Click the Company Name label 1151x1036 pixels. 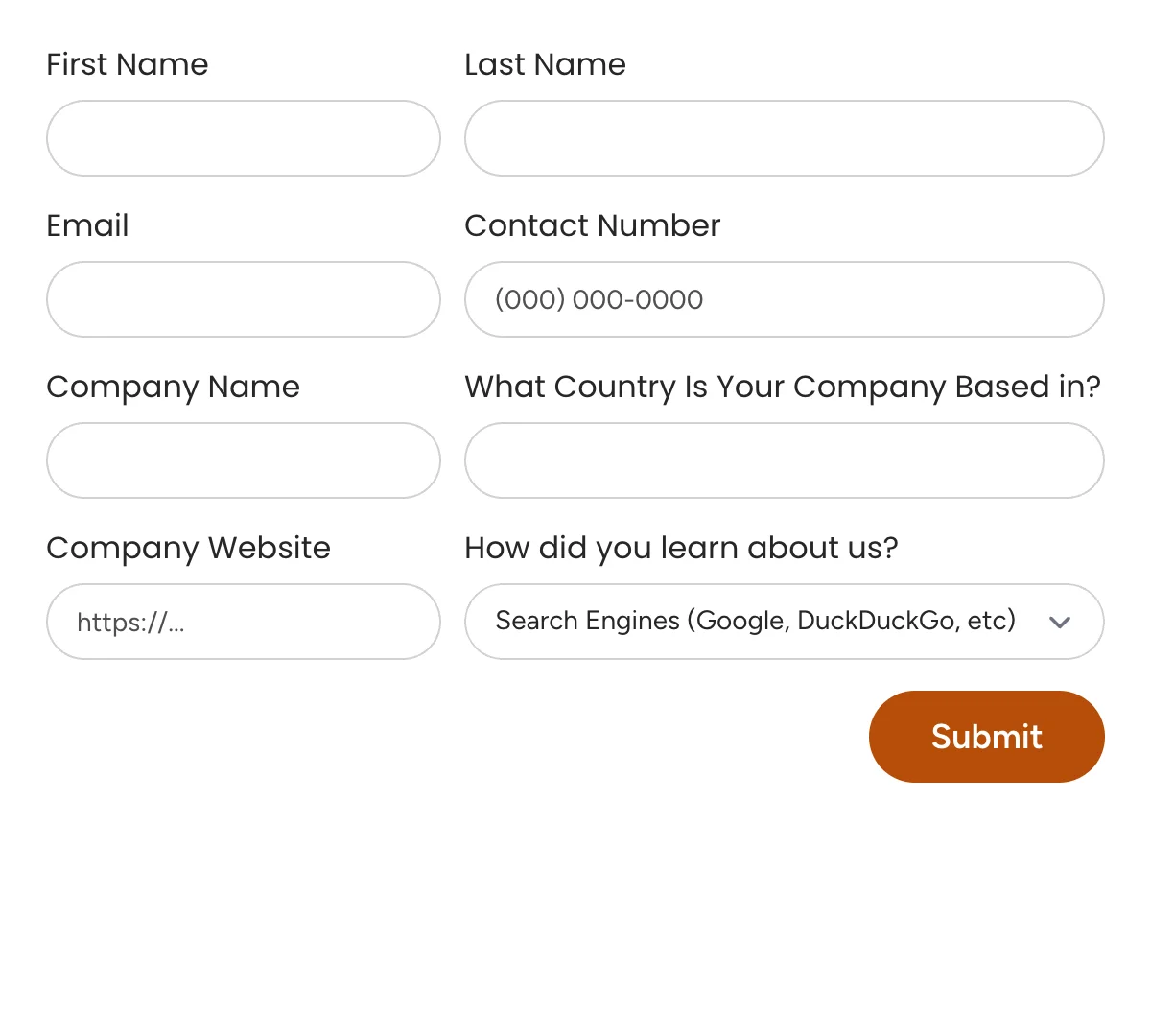pos(173,387)
